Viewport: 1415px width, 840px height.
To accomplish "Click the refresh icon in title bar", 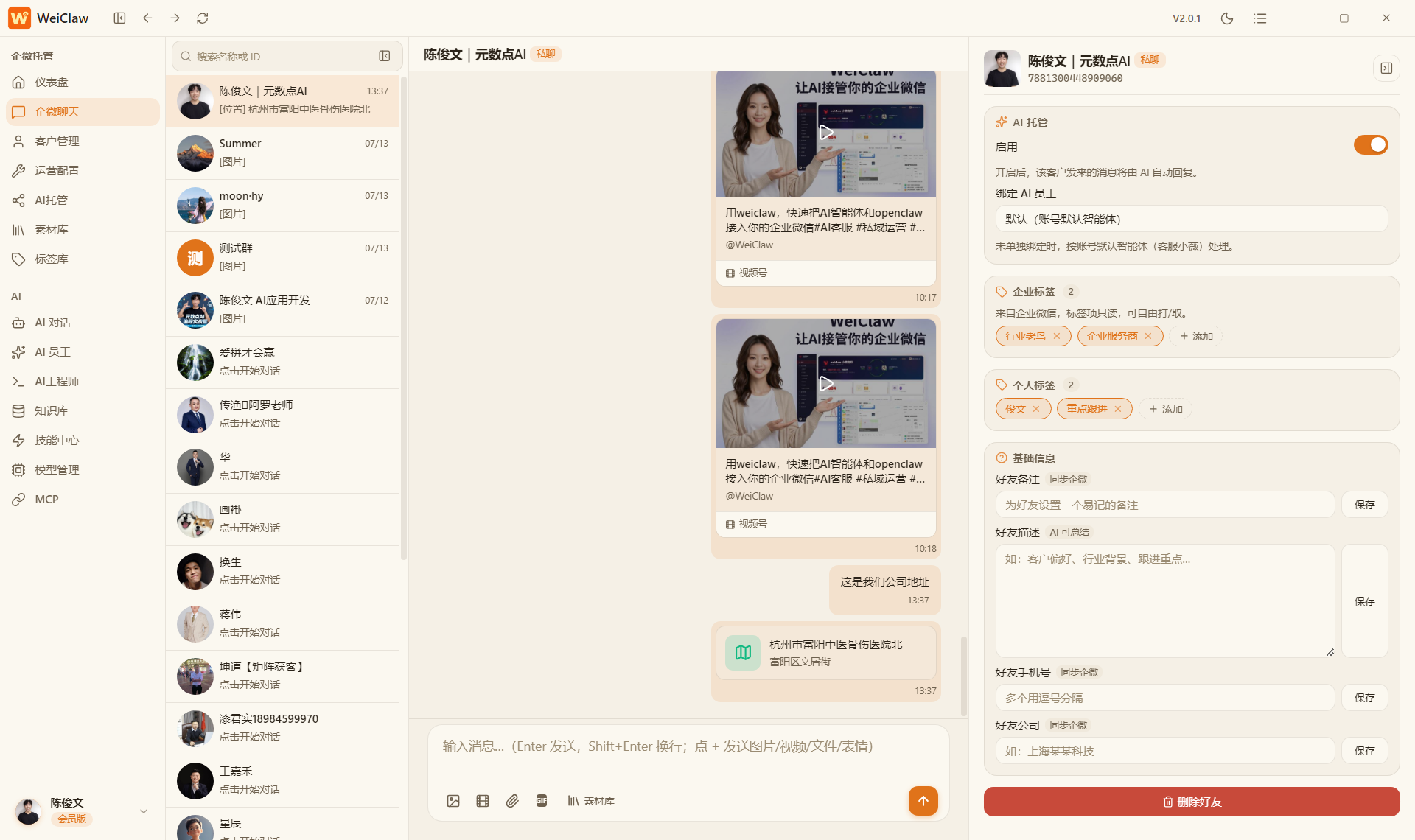I will [x=203, y=18].
